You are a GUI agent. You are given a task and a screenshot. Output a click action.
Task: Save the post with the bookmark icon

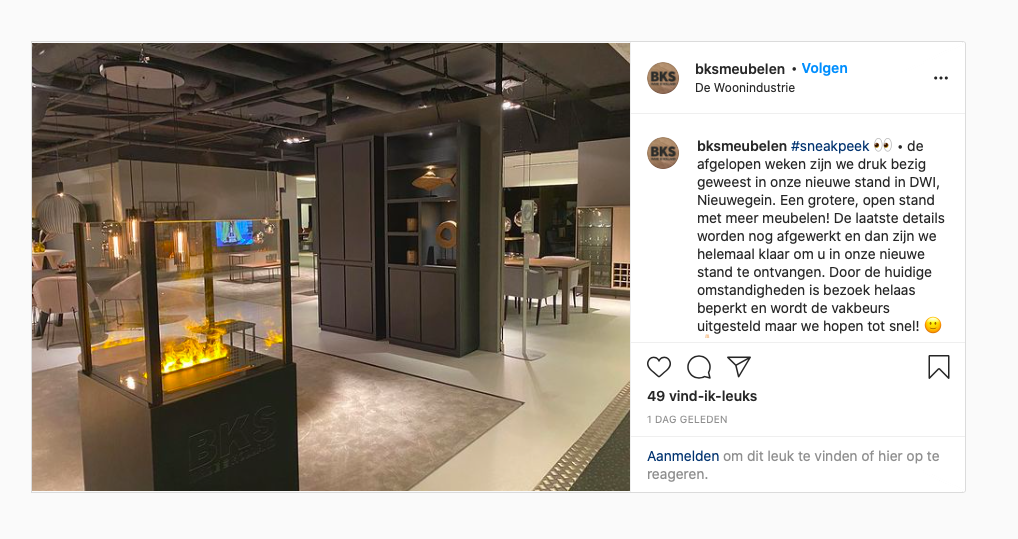click(x=939, y=367)
